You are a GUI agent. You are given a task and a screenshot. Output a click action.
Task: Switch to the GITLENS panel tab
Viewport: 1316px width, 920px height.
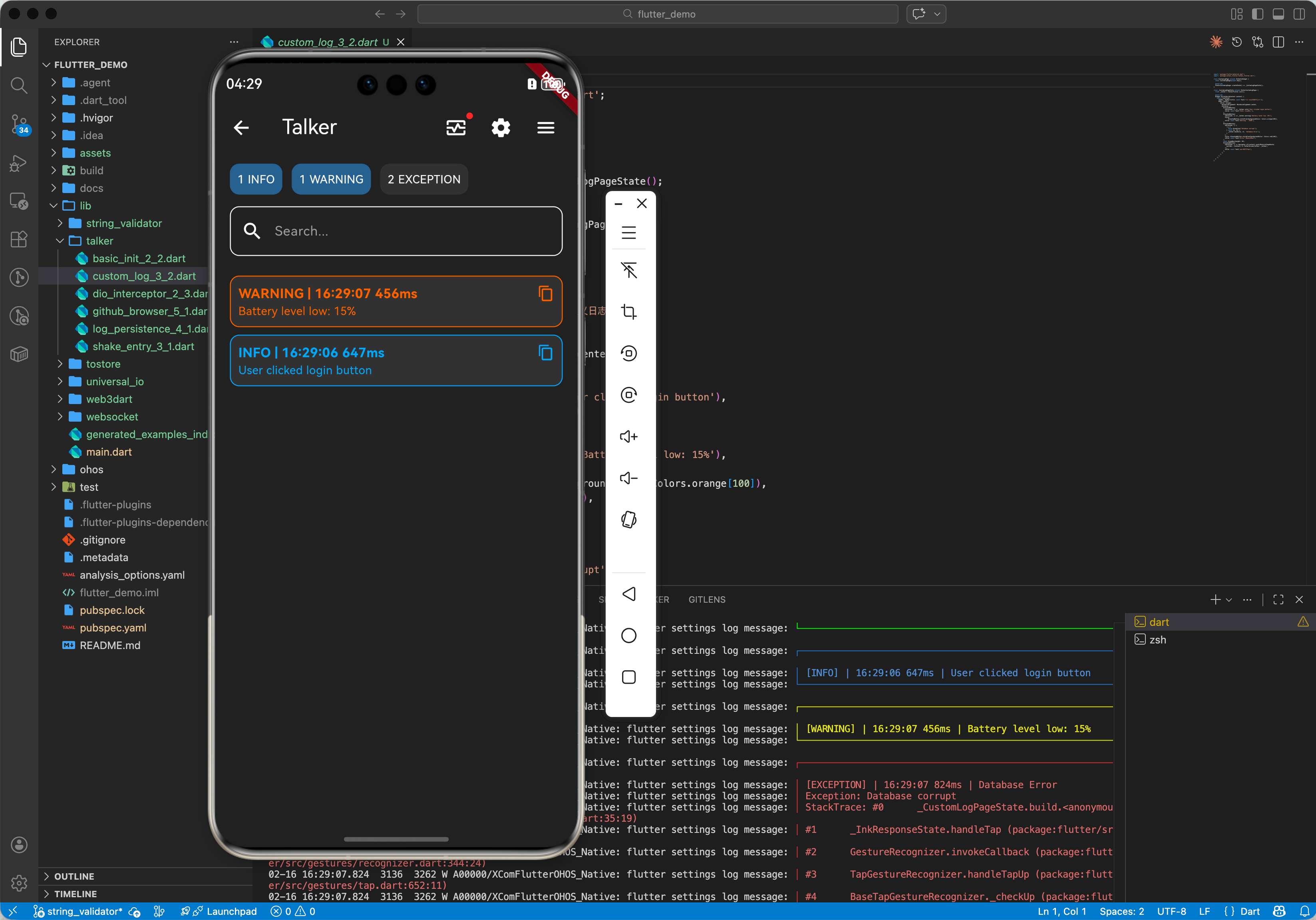coord(706,599)
